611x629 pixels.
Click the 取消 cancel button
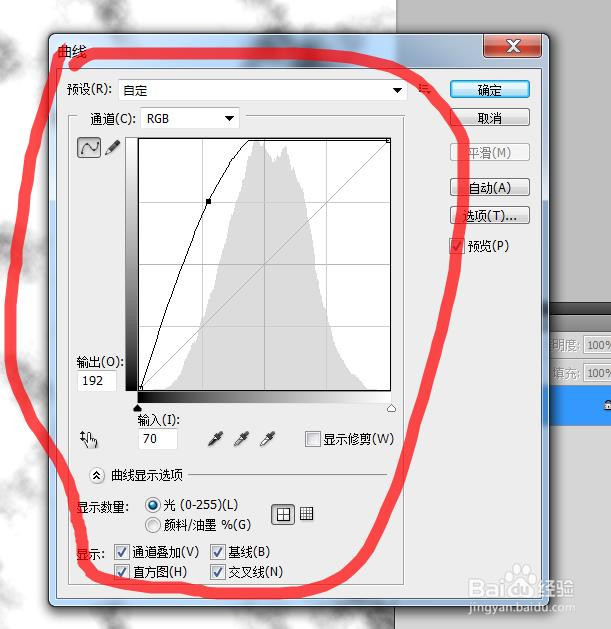tap(489, 118)
